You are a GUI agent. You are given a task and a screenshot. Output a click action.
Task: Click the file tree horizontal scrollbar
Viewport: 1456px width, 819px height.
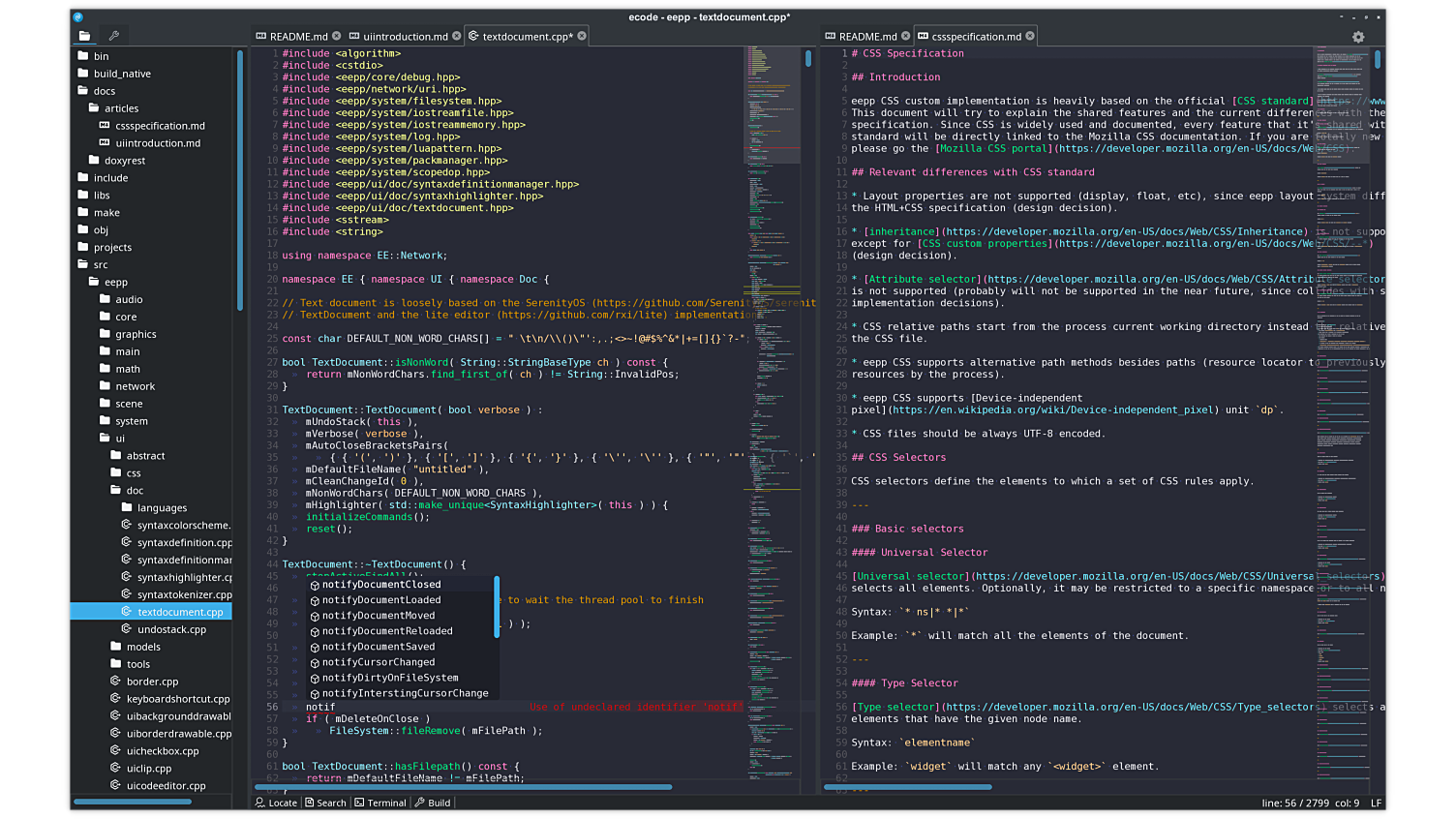pos(133,802)
